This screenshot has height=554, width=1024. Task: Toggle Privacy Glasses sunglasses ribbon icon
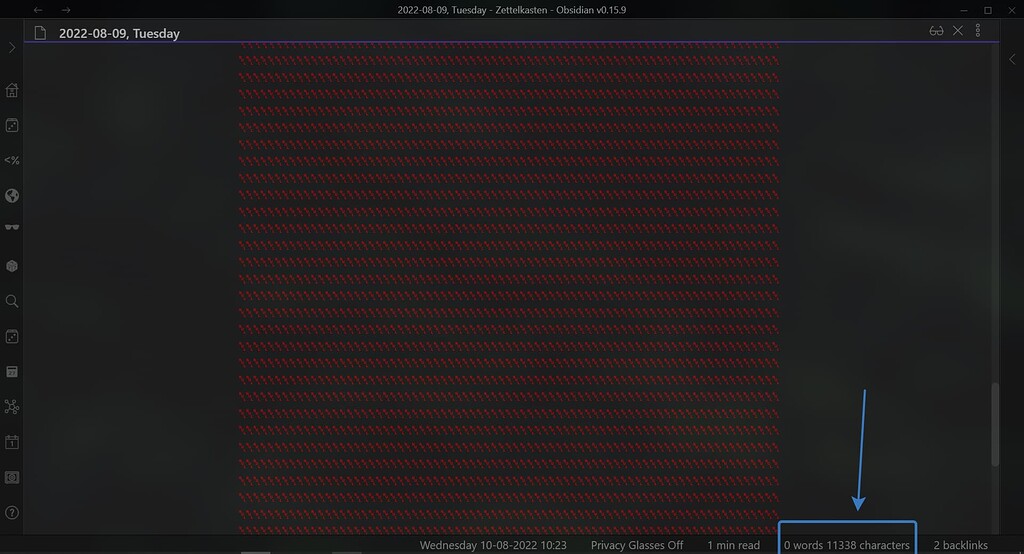(12, 227)
